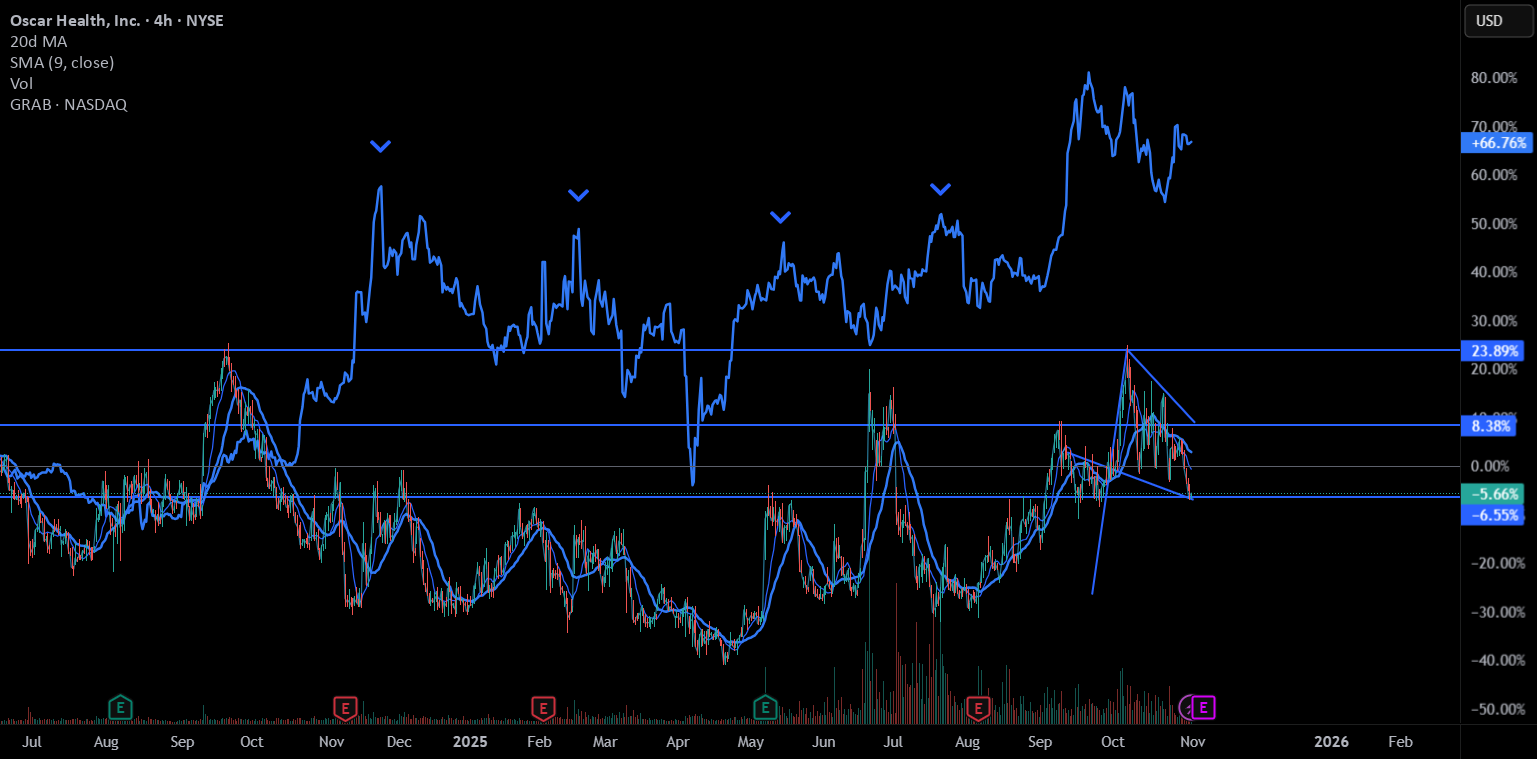The image size is (1537, 759).
Task: Click the red earnings marker above Nov 2024
Action: [x=345, y=708]
